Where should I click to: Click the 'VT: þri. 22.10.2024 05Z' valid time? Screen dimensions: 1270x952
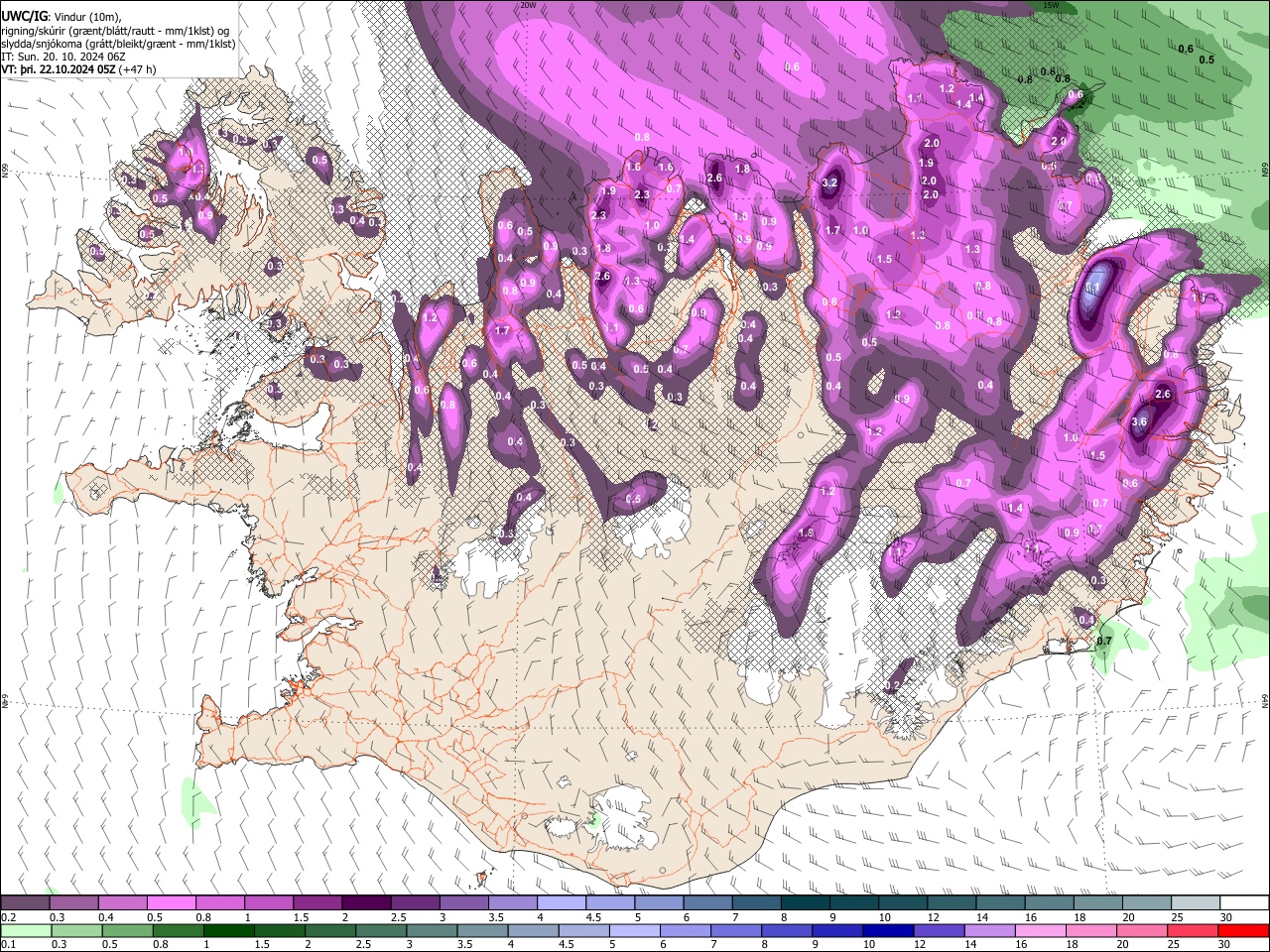(x=60, y=70)
